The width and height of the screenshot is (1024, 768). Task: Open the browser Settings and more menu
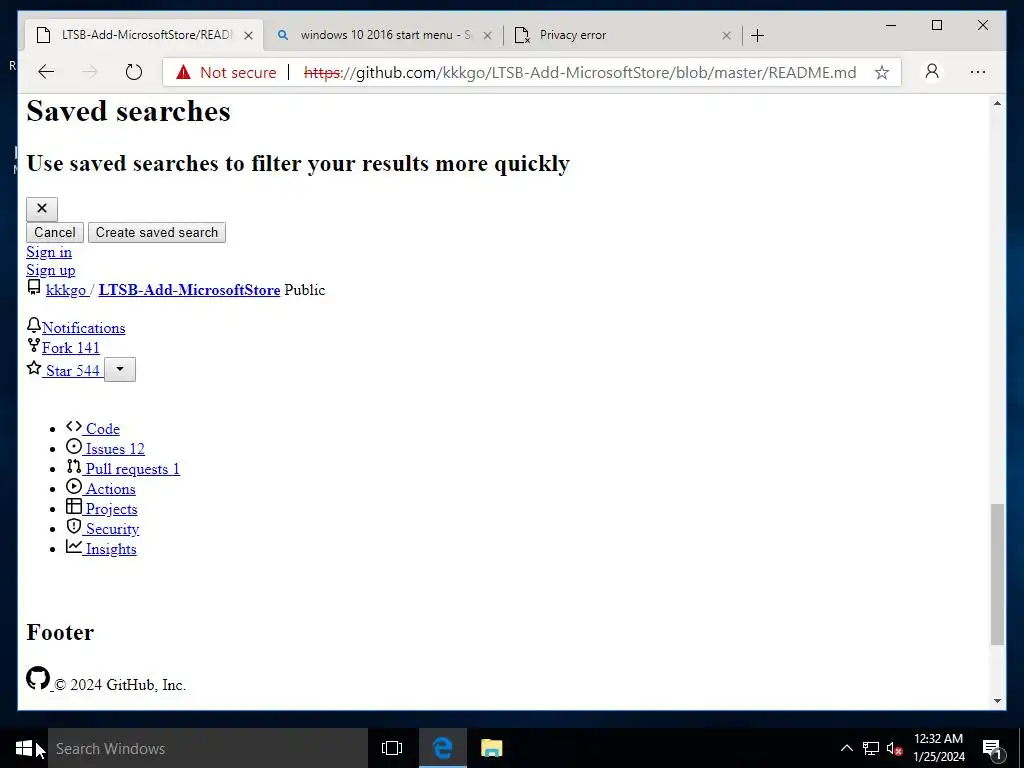(x=978, y=72)
